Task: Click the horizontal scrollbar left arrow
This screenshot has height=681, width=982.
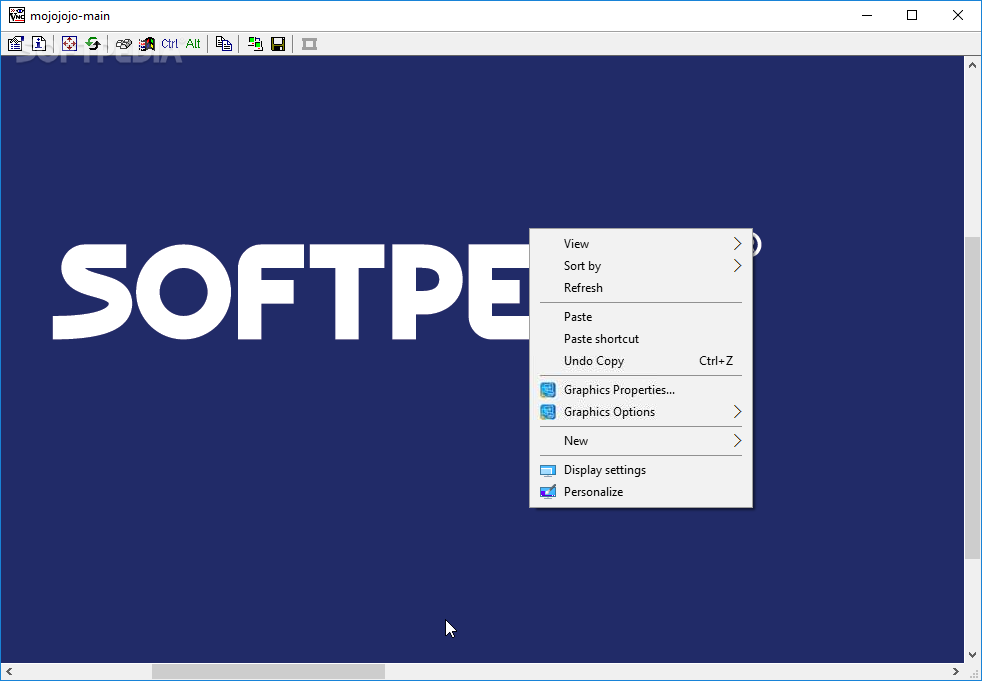Action: tap(9, 672)
